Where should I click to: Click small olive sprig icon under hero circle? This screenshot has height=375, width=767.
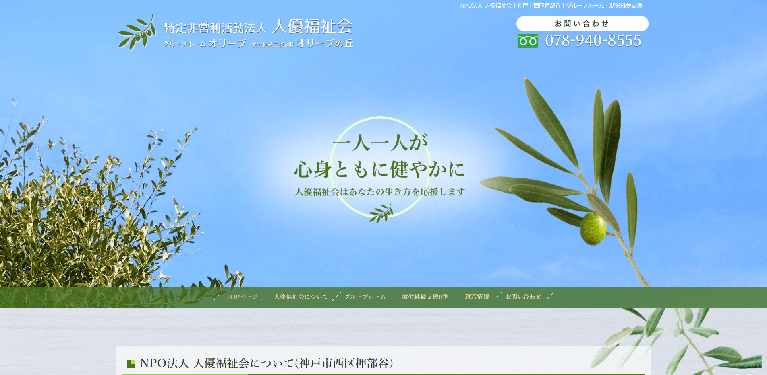pyautogui.click(x=381, y=213)
